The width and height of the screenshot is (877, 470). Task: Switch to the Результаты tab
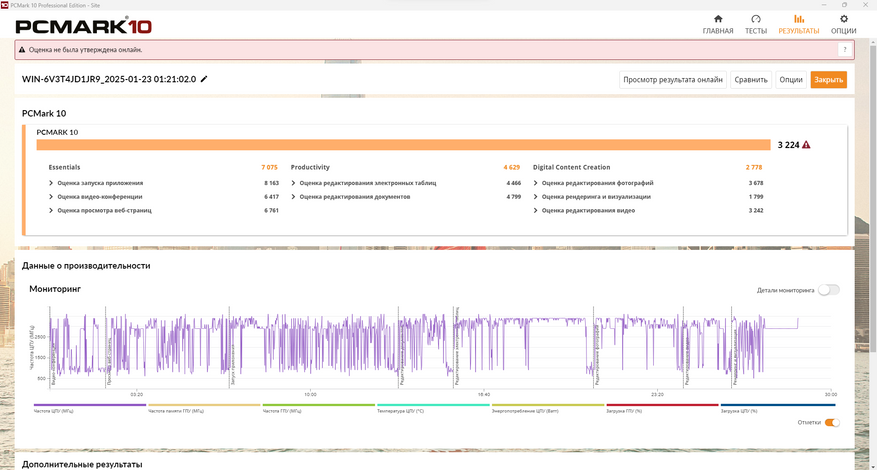click(x=798, y=24)
